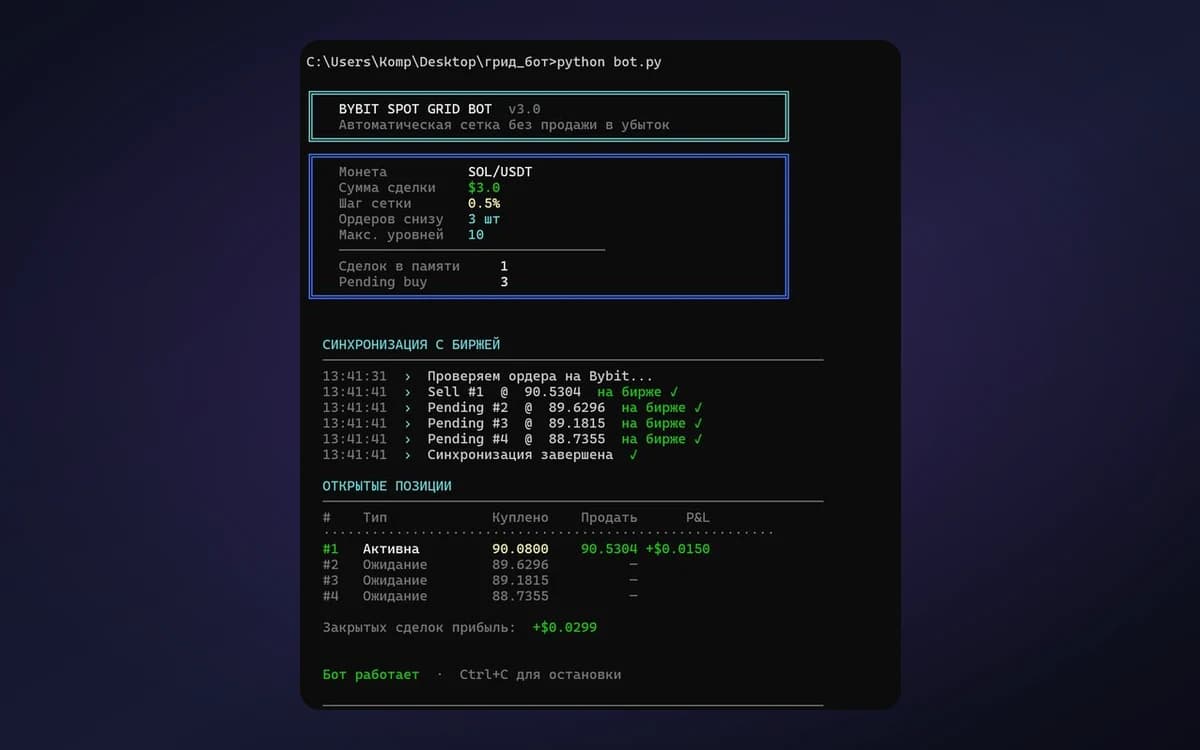This screenshot has width=1200, height=750.
Task: Click log entry 'Sell #1 @ 90.5304'
Action: tap(504, 392)
